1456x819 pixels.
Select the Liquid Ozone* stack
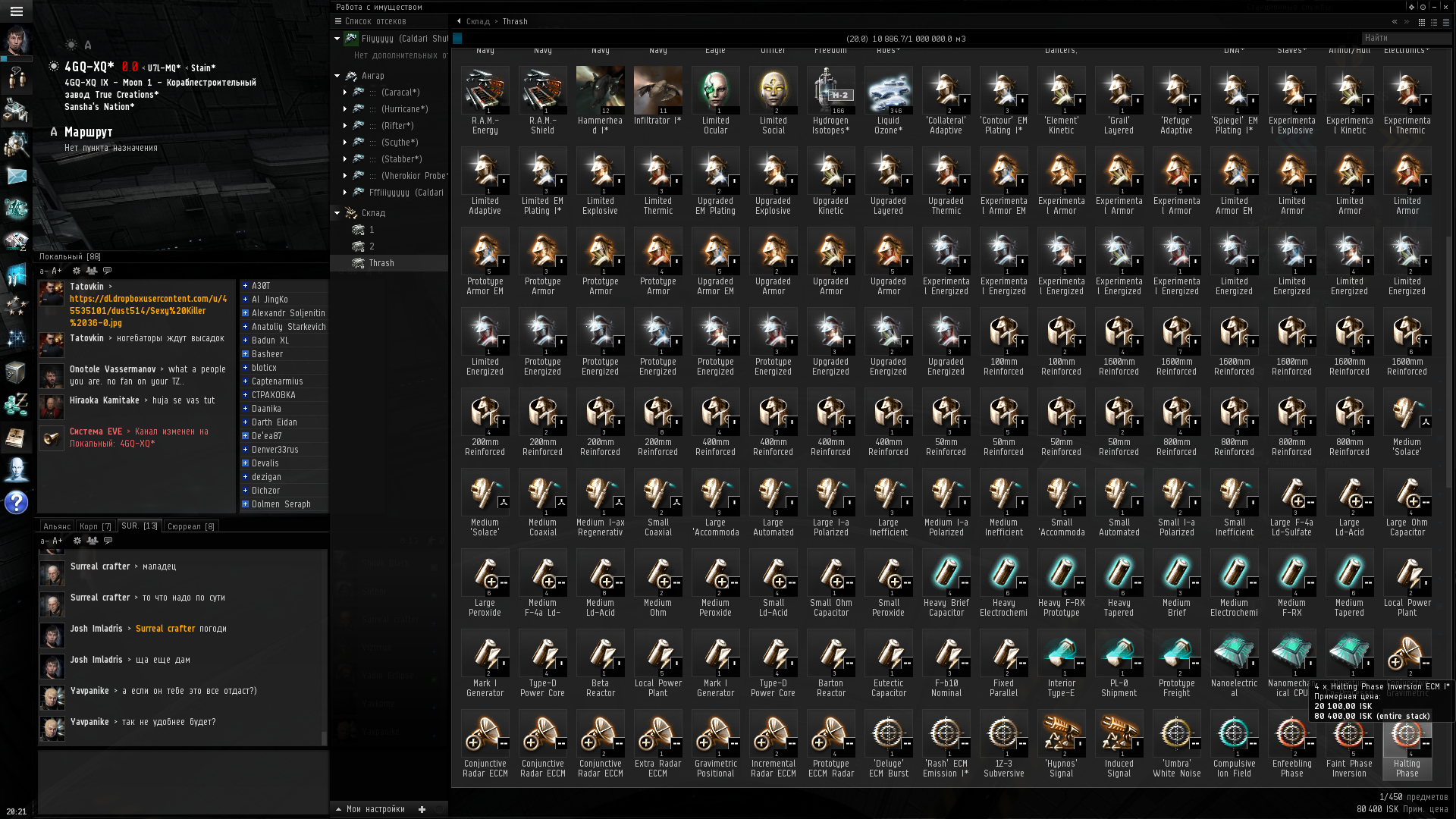[888, 100]
